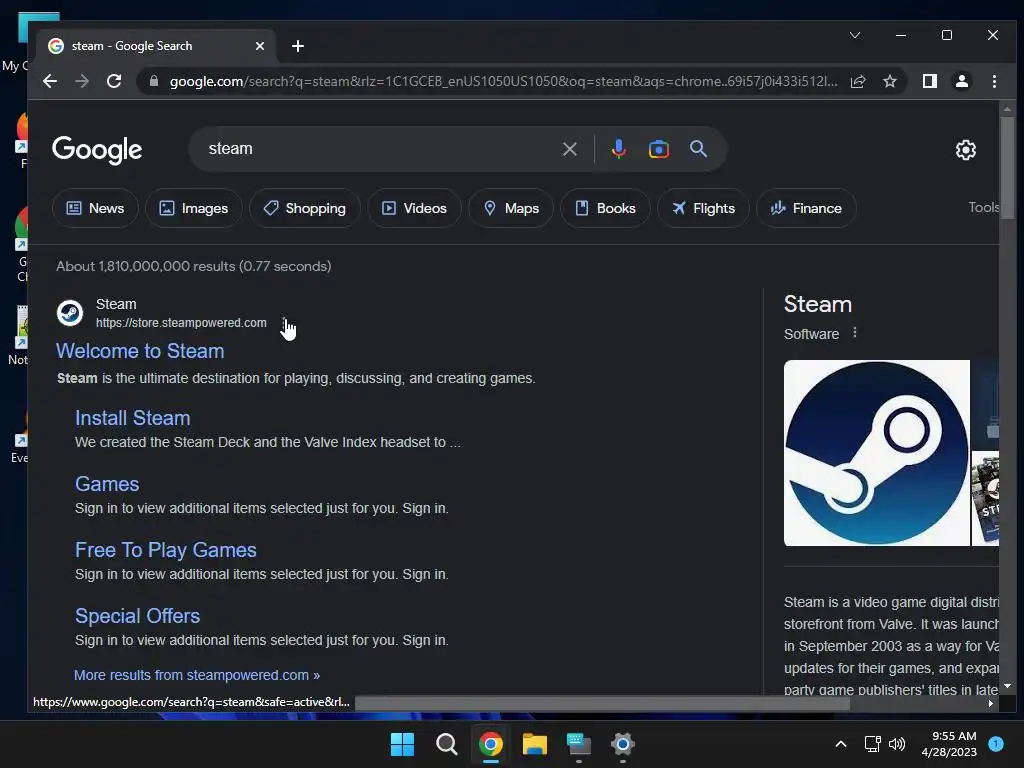Bookmark this page with the star
This screenshot has width=1024, height=768.
(889, 81)
